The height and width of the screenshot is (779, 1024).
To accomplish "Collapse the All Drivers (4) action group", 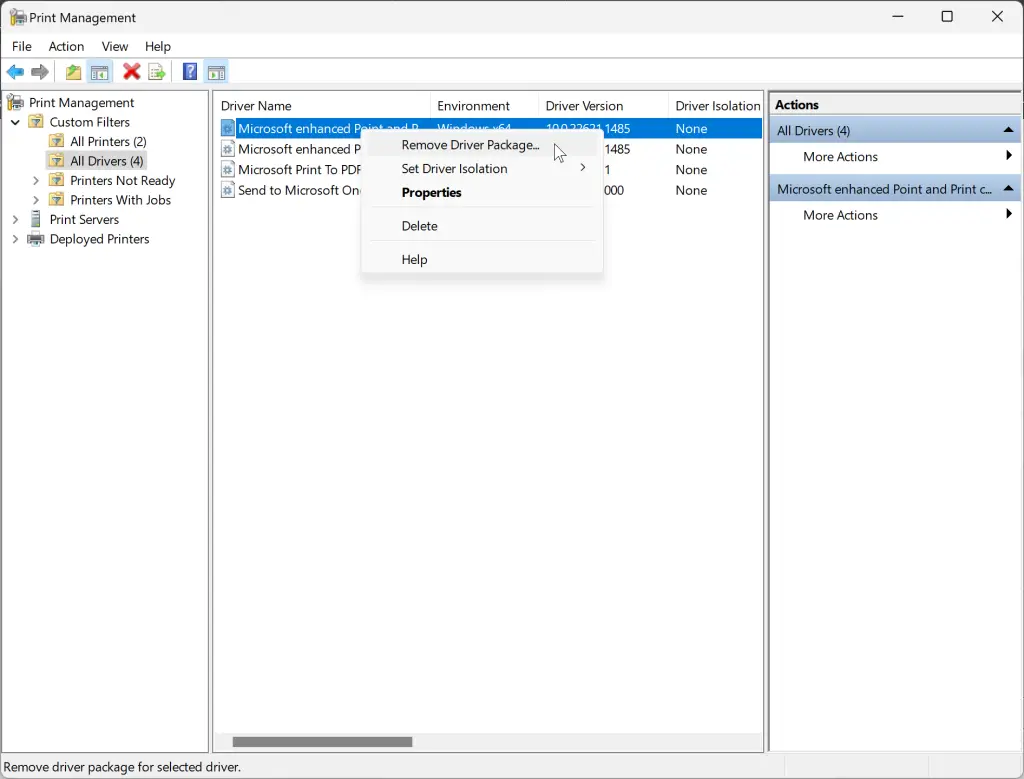I will click(1009, 130).
